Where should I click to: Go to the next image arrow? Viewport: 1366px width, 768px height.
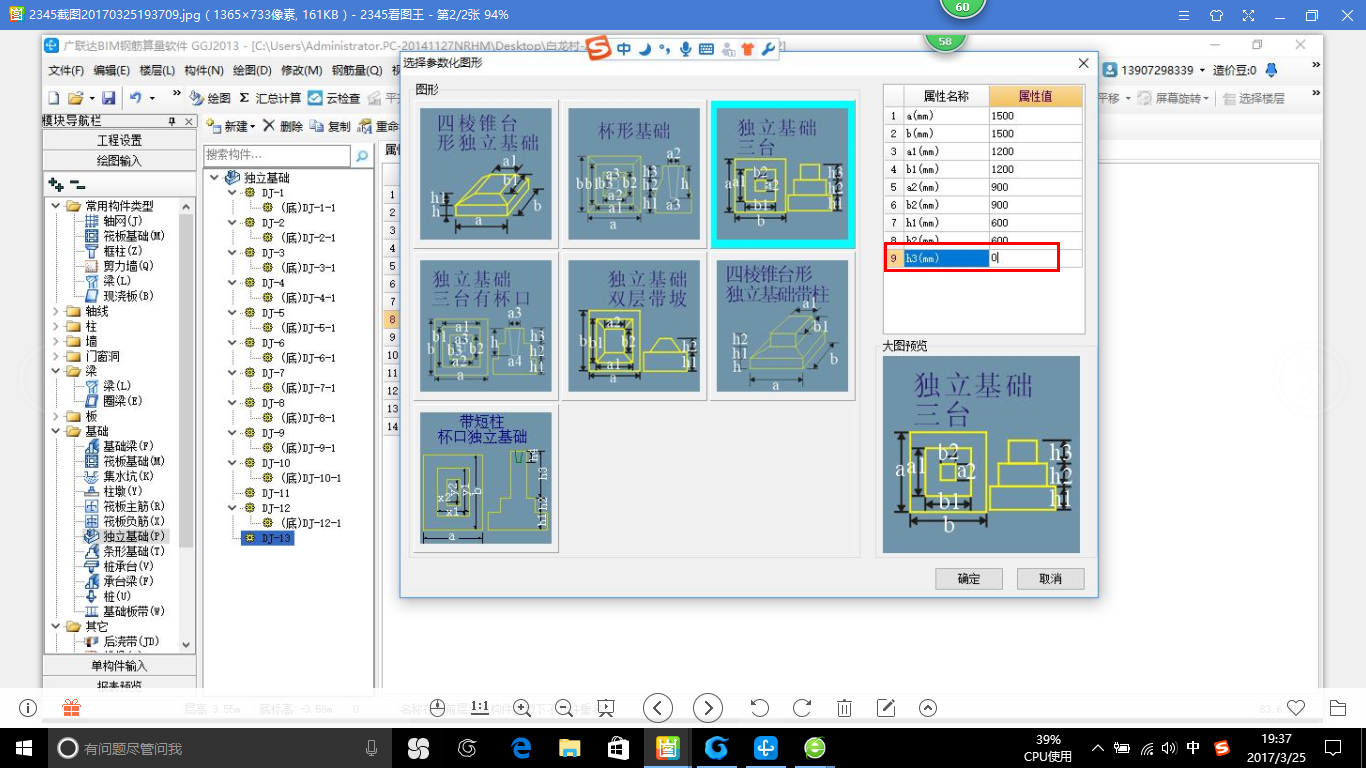coord(708,708)
